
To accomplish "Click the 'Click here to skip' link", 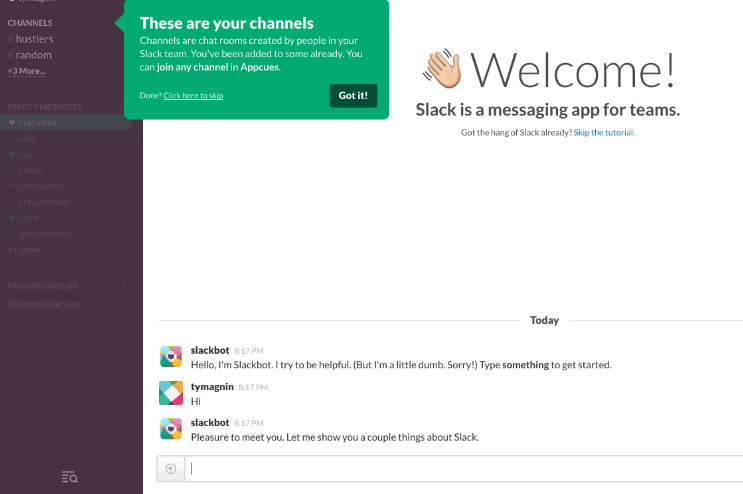I will (x=193, y=96).
